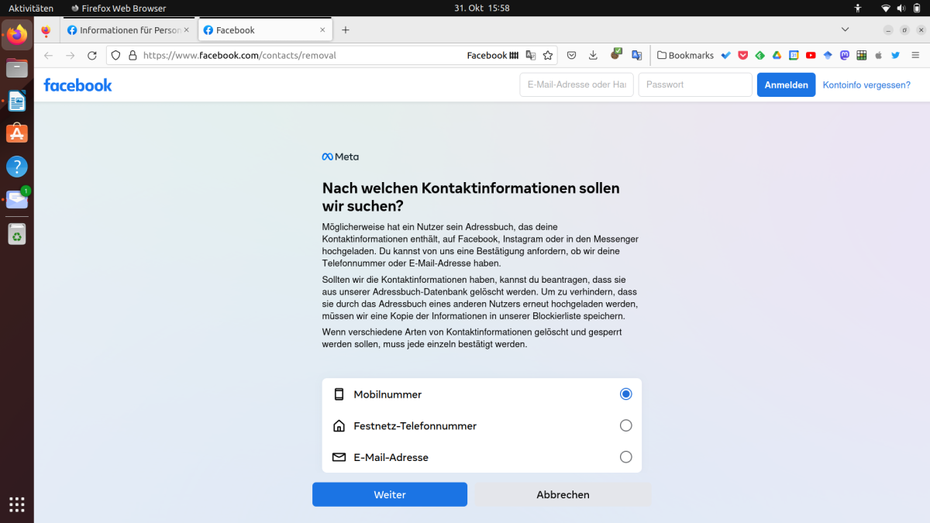Open Ubuntu Software in dock

(x=17, y=133)
